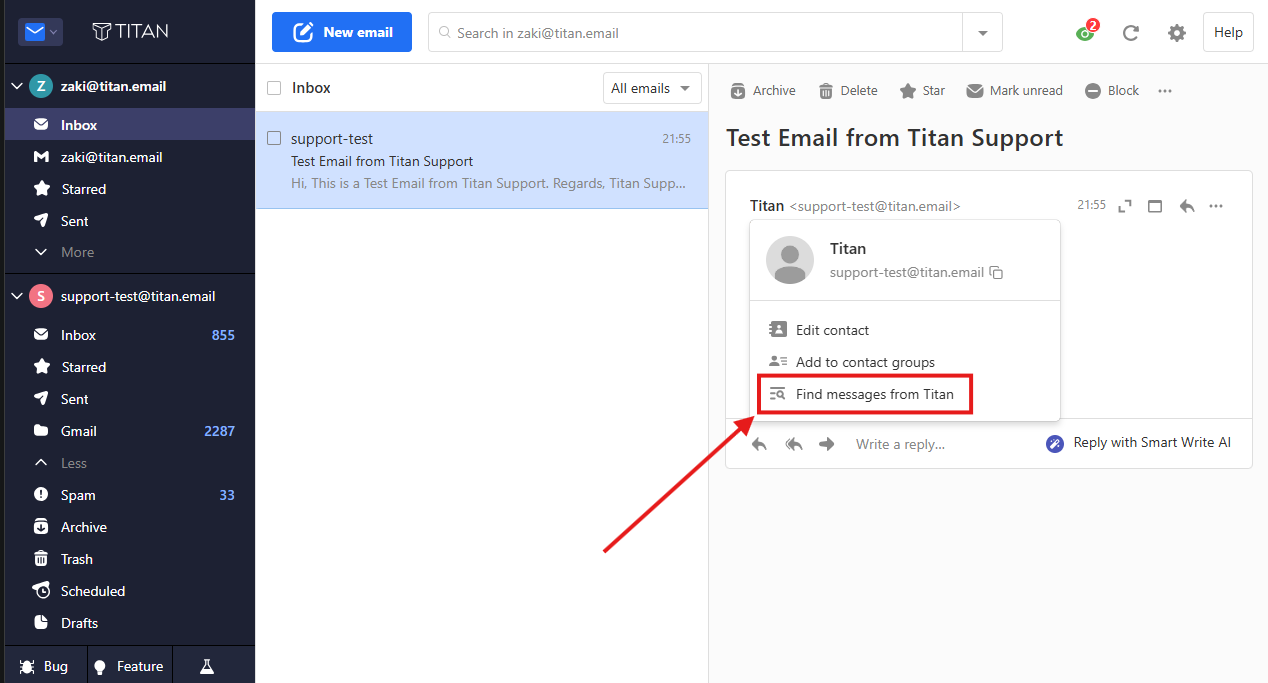The image size is (1268, 683).
Task: Open the search options dropdown arrow
Action: (x=983, y=32)
